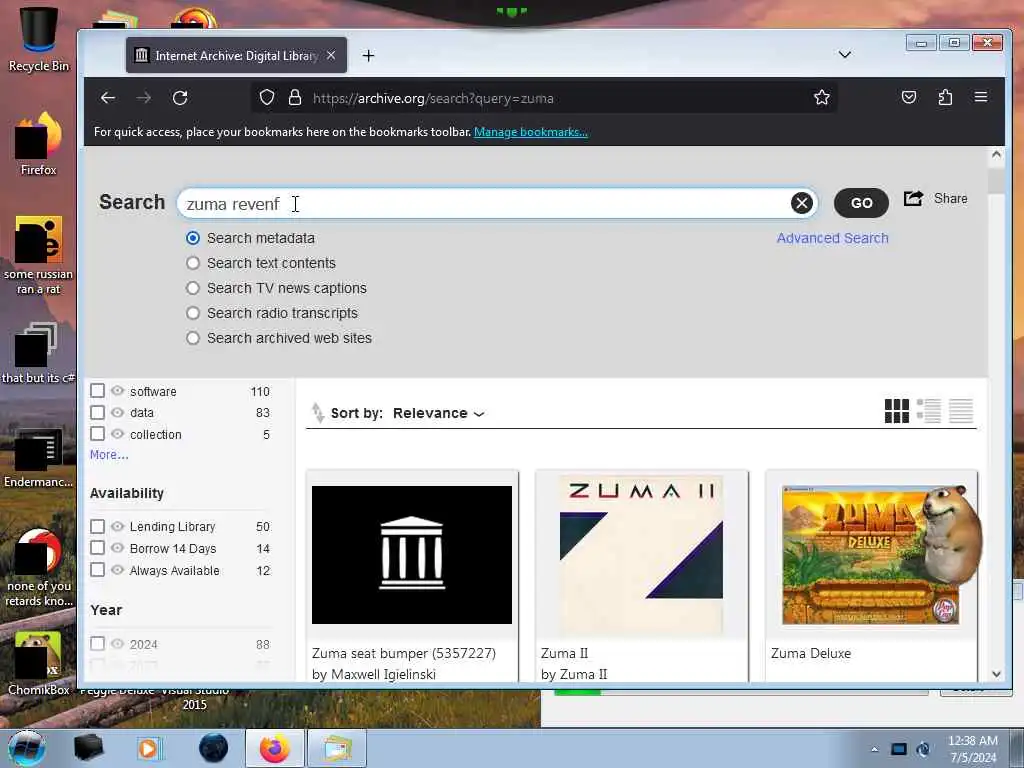Toggle sort direction arrows beside Sort by
This screenshot has height=768, width=1024.
[317, 413]
